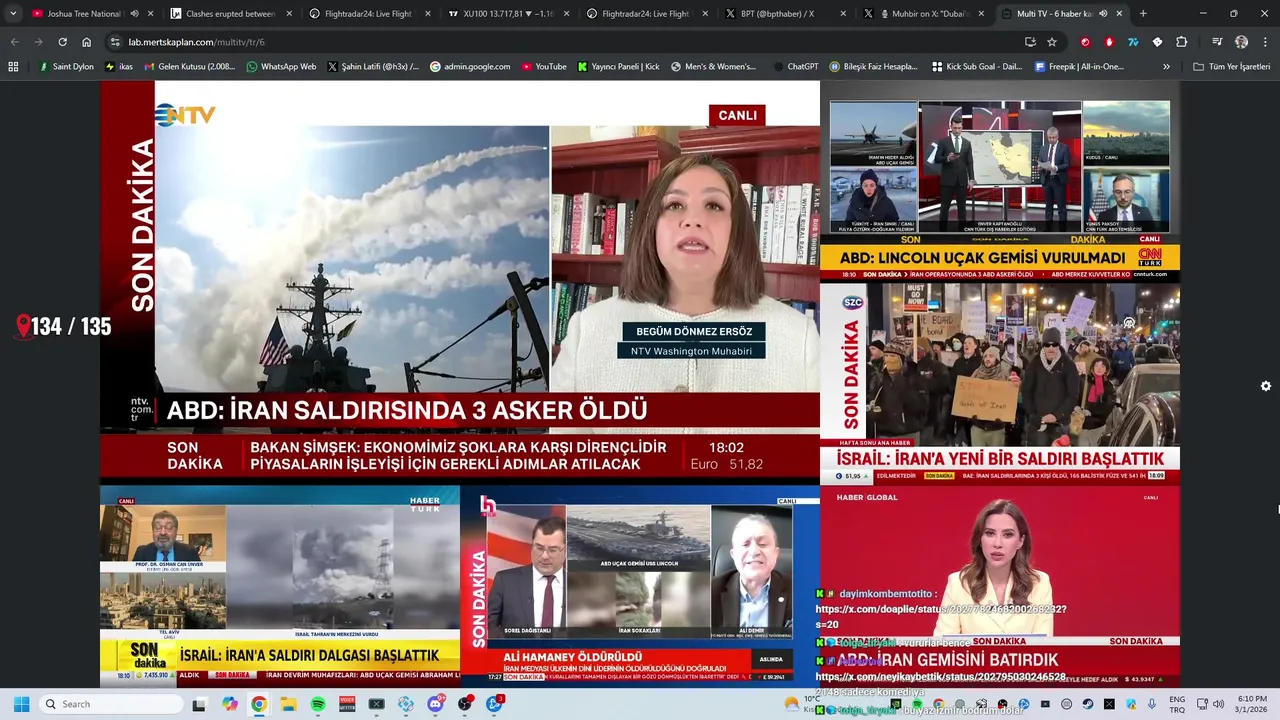Open Google Chrome taskbar icon

[x=259, y=704]
